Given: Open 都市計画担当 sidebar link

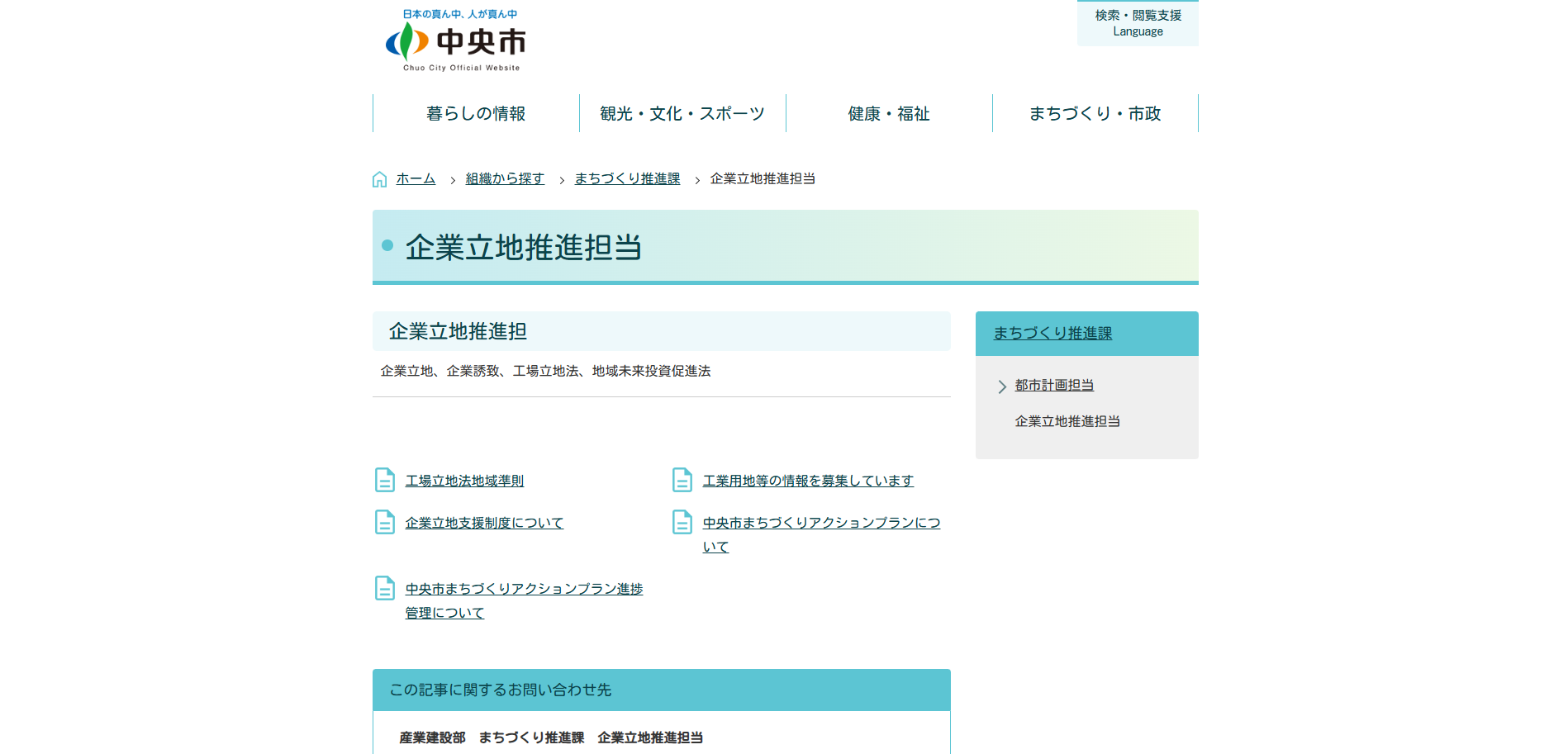Looking at the screenshot, I should tap(1054, 385).
